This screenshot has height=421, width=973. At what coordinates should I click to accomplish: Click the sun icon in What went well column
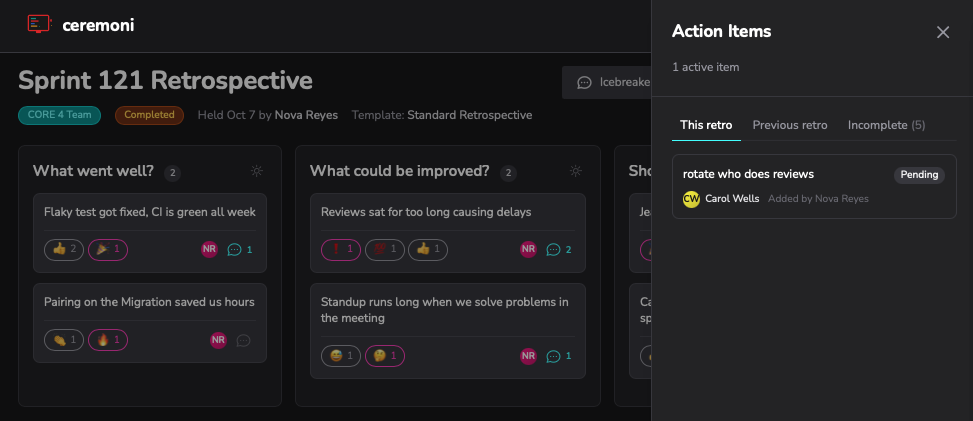pos(257,171)
